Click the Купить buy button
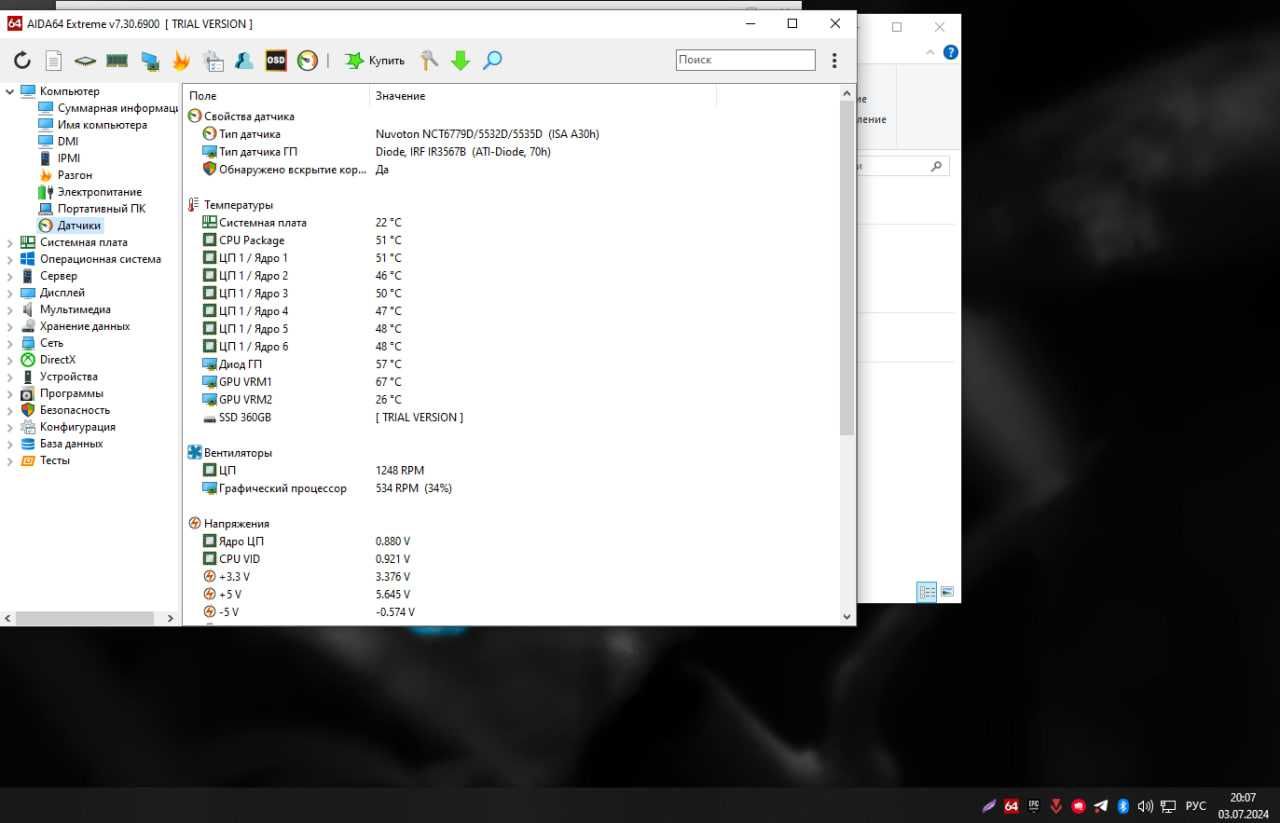This screenshot has width=1280, height=823. 375,61
